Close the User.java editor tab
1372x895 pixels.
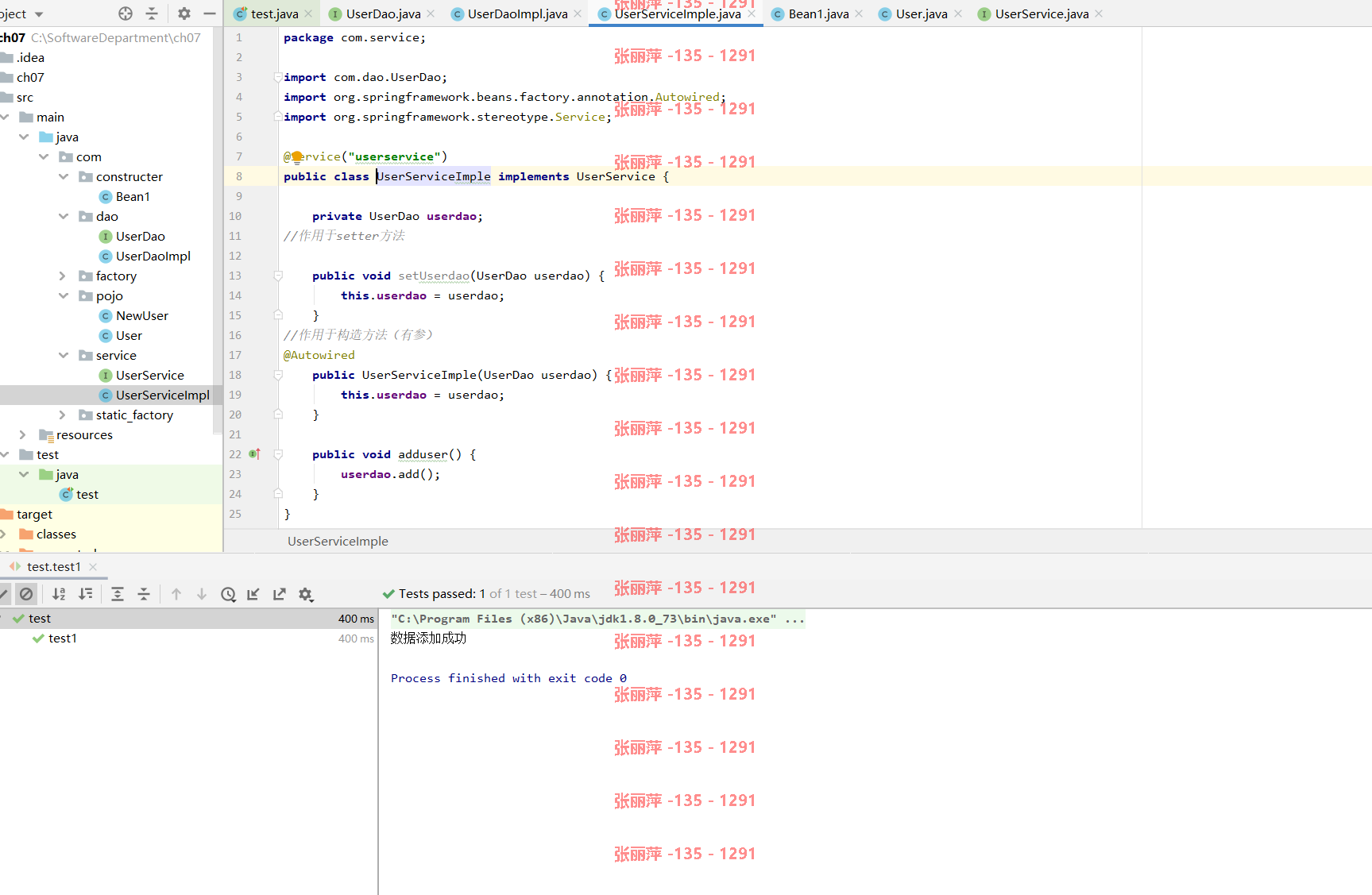tap(958, 14)
